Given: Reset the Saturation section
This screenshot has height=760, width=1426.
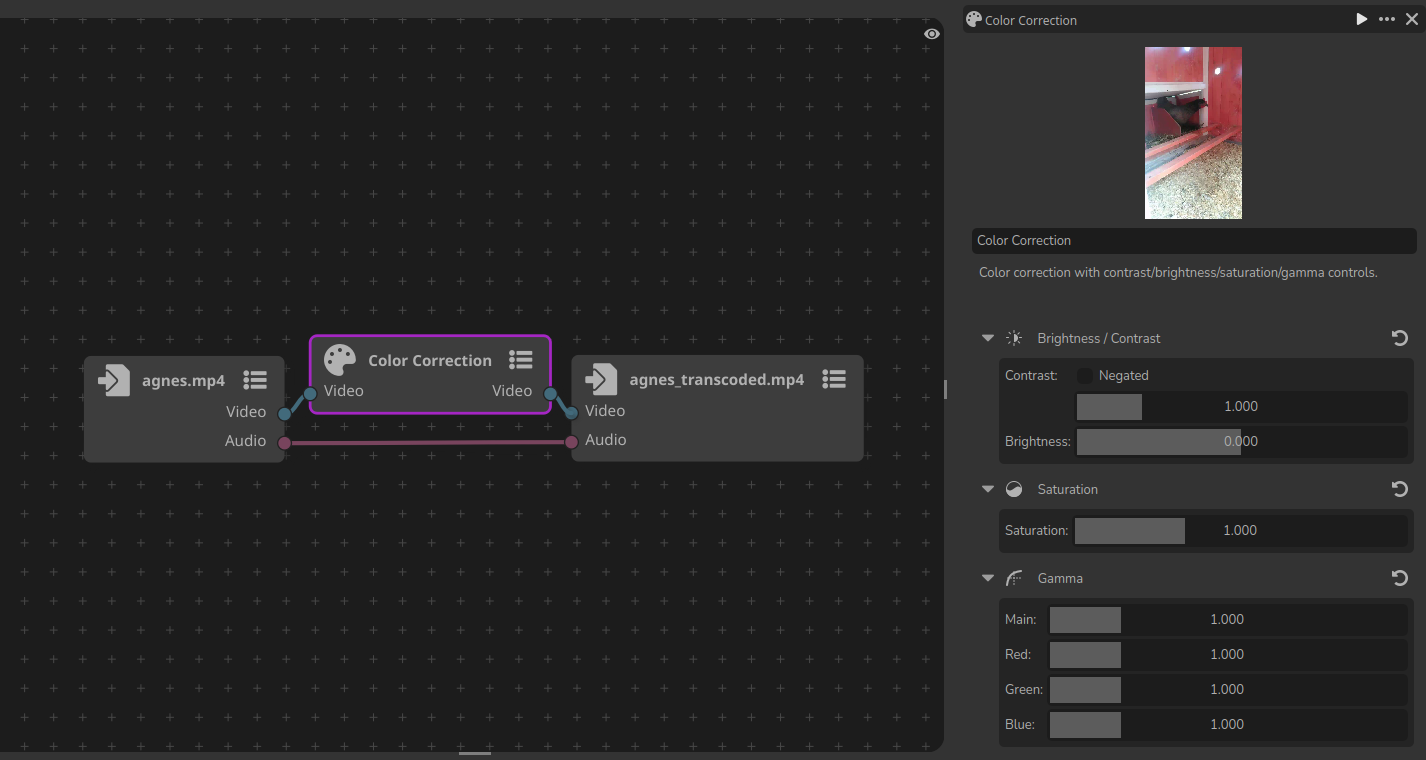Looking at the screenshot, I should pyautogui.click(x=1400, y=489).
